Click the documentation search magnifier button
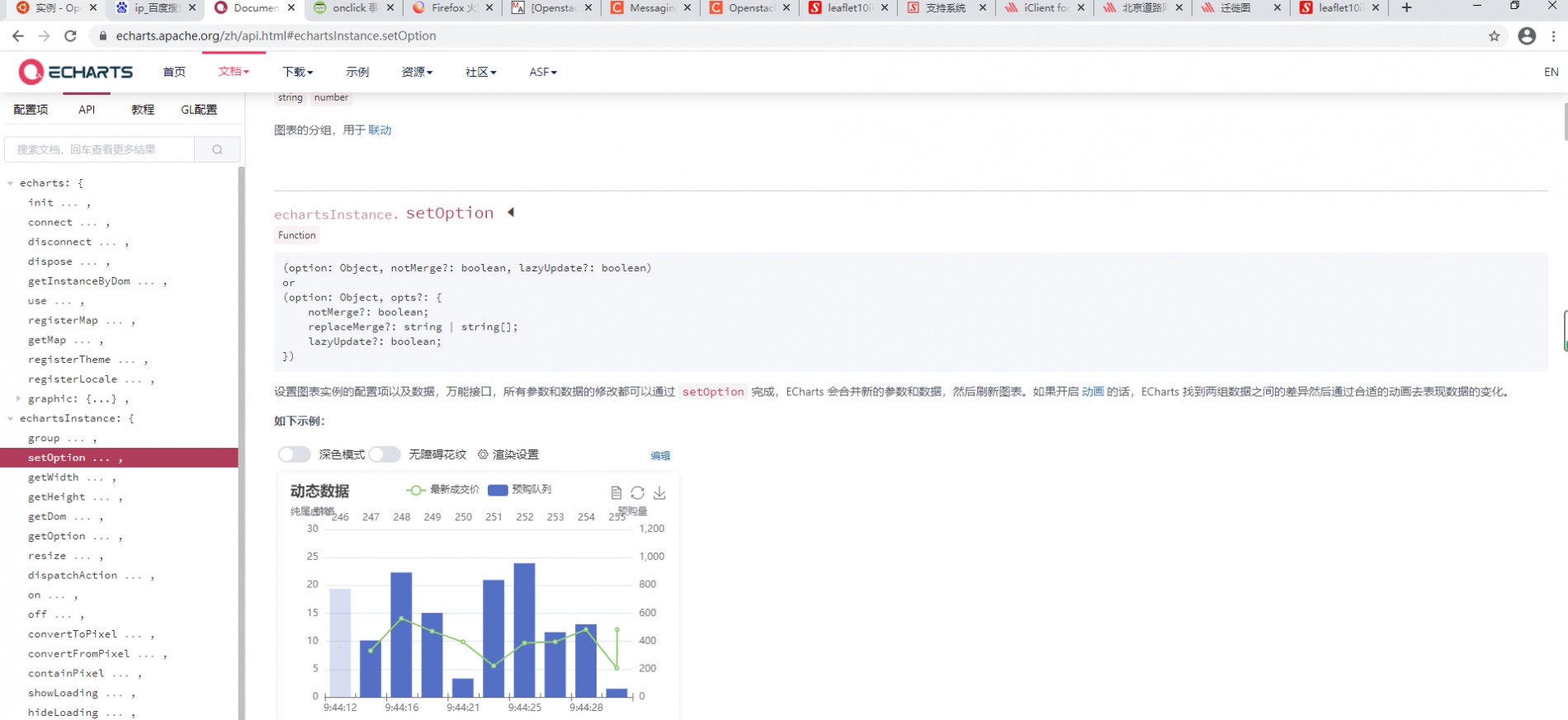The width and height of the screenshot is (1568, 720). point(217,149)
